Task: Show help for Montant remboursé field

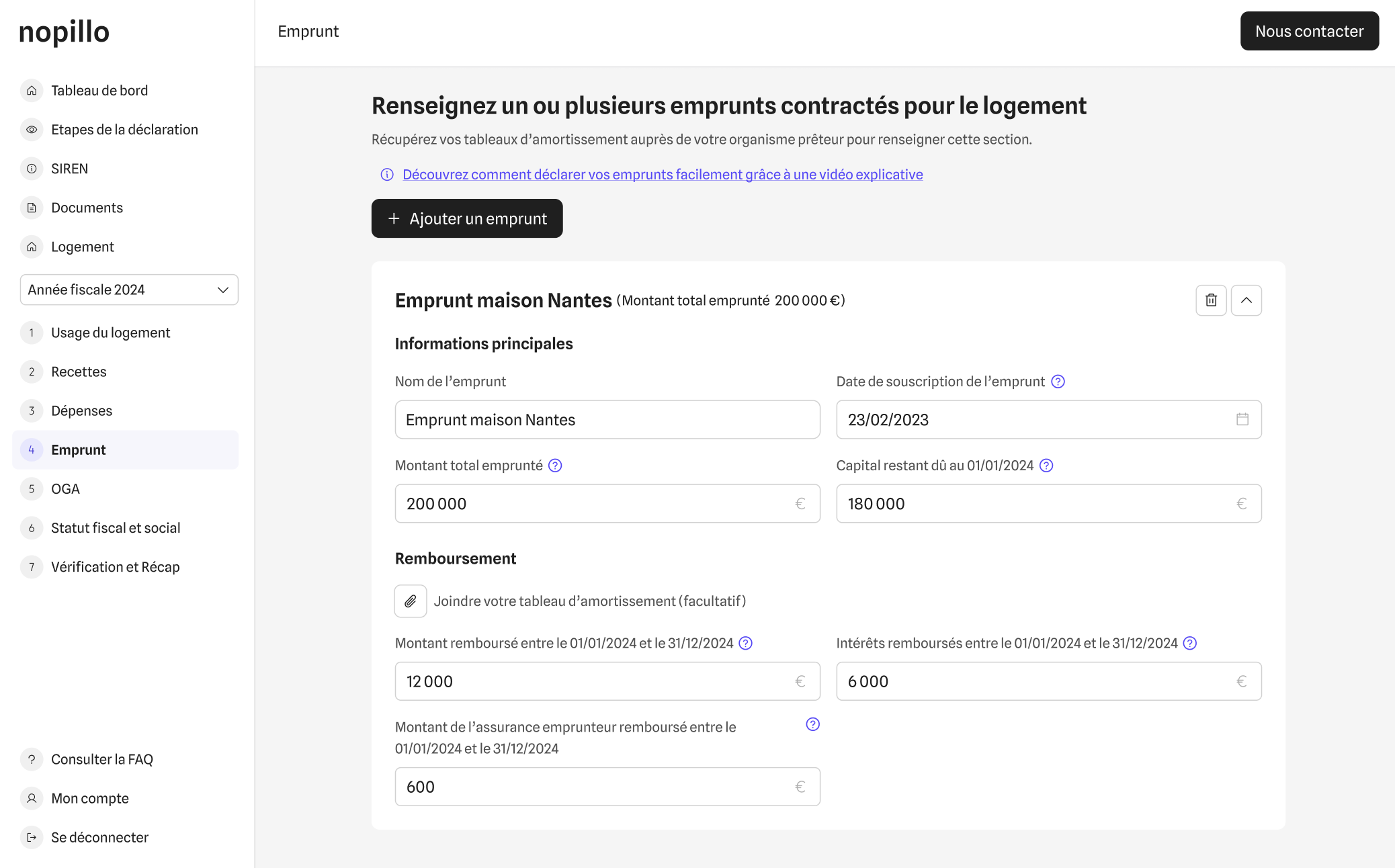Action: click(745, 643)
